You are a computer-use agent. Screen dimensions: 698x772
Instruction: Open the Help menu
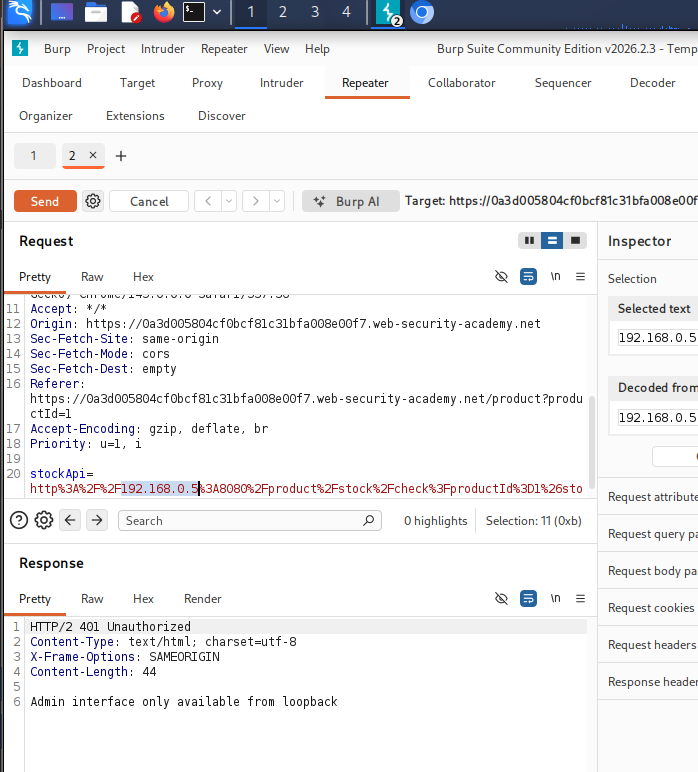[x=317, y=49]
